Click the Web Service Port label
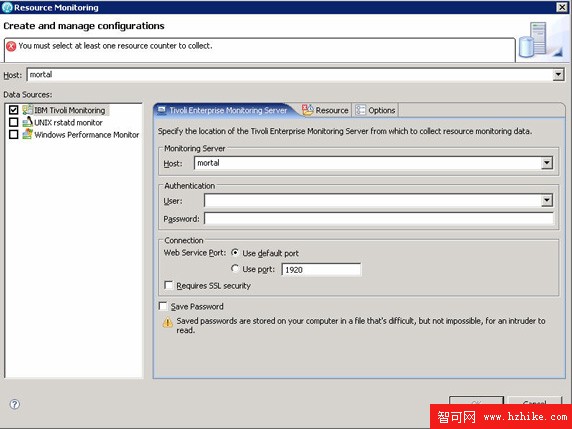The width and height of the screenshot is (572, 429). pos(195,252)
